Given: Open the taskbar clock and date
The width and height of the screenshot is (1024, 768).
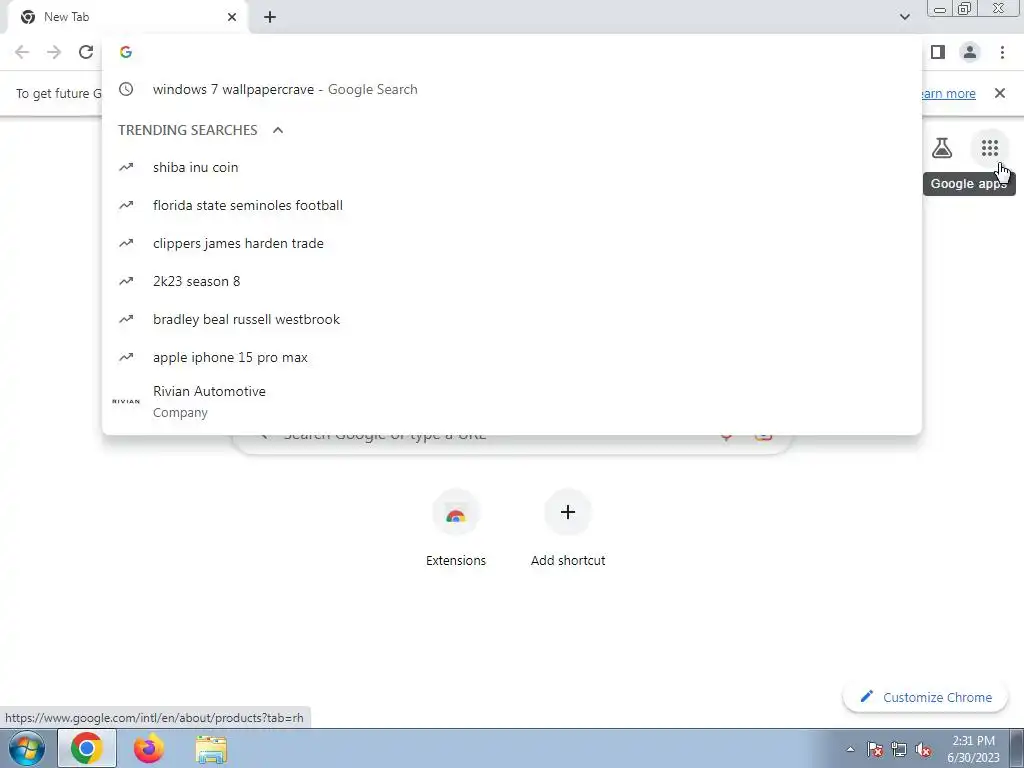Looking at the screenshot, I should click(973, 749).
